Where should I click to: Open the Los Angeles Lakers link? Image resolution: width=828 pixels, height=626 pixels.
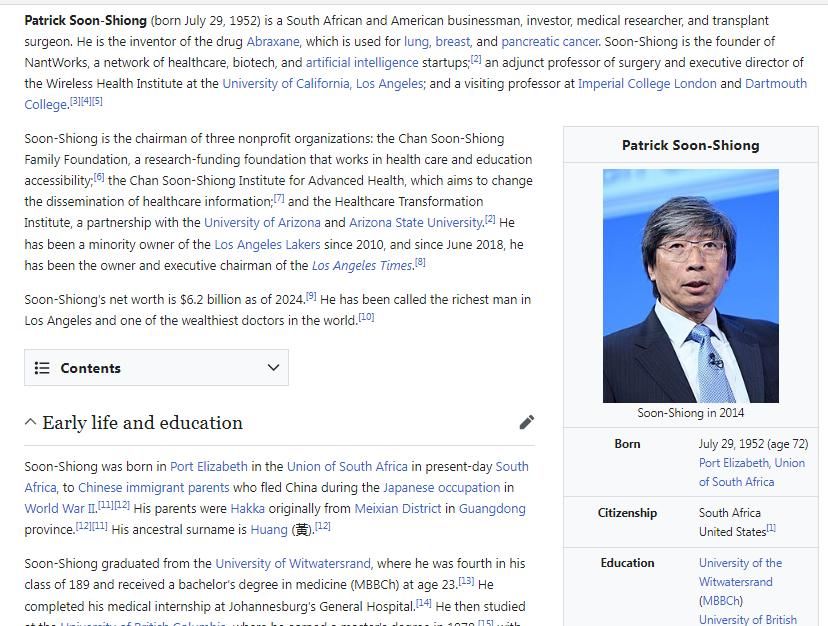click(267, 245)
